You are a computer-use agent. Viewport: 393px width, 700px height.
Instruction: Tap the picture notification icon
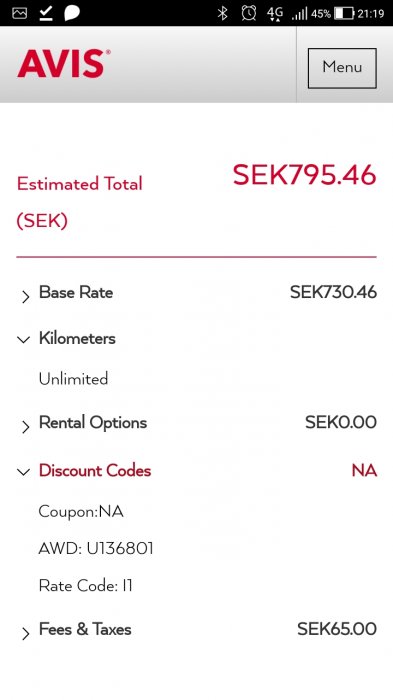(x=20, y=13)
